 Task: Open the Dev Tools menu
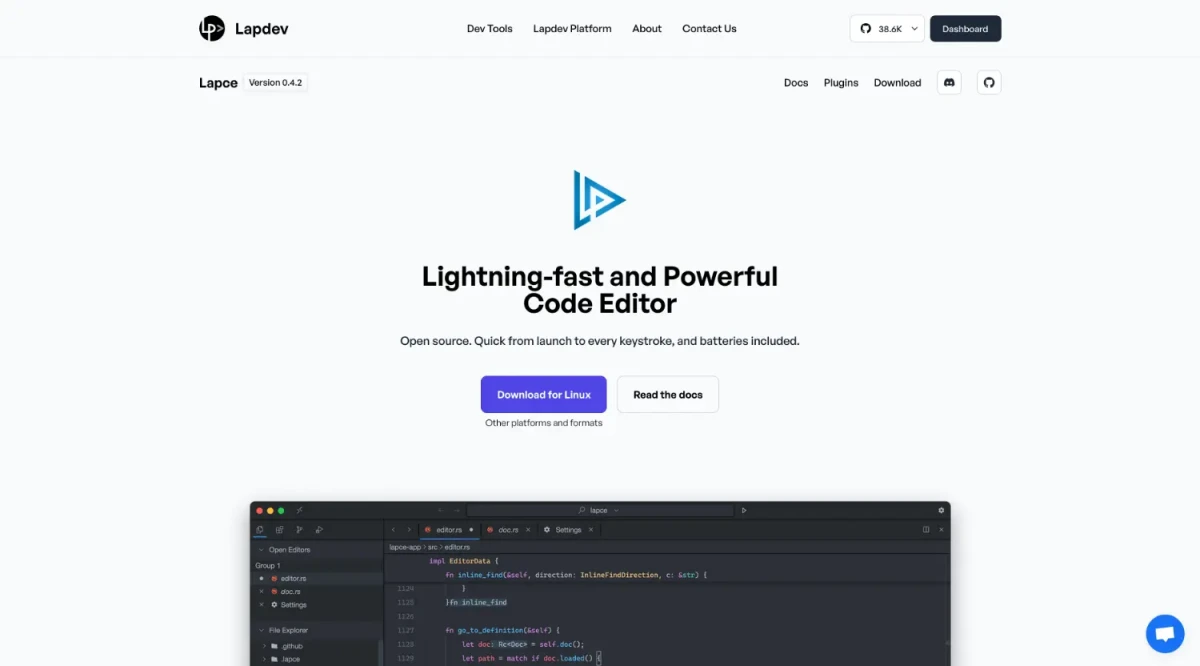point(489,29)
